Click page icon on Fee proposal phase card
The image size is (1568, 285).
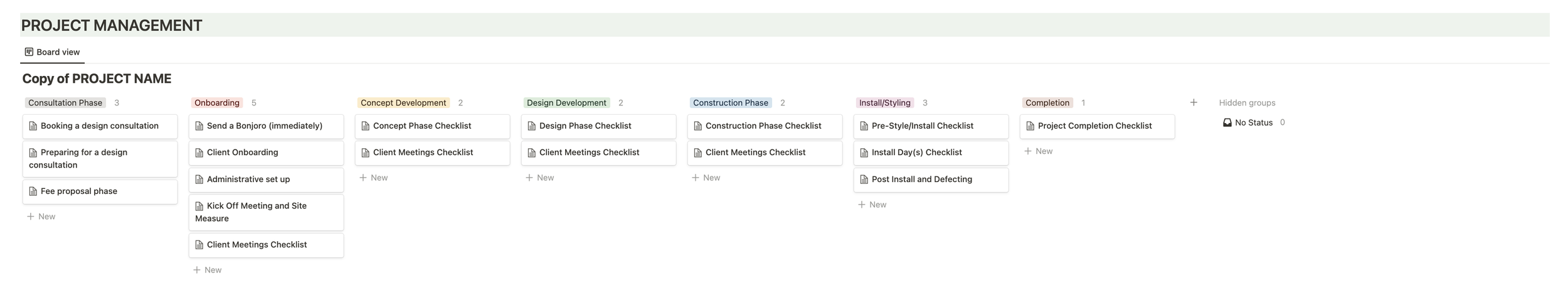tap(33, 191)
